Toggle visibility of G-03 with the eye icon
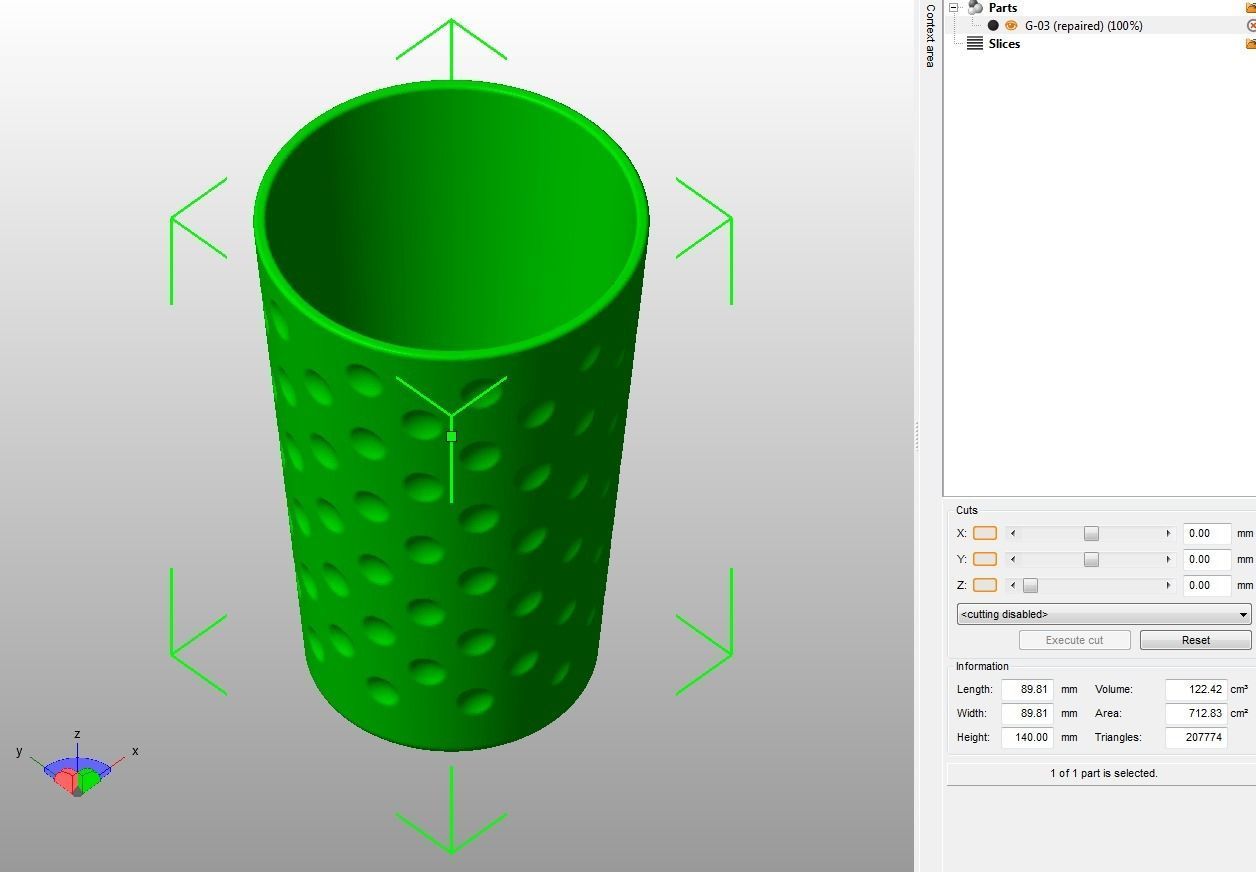This screenshot has width=1256, height=872. pos(1012,25)
